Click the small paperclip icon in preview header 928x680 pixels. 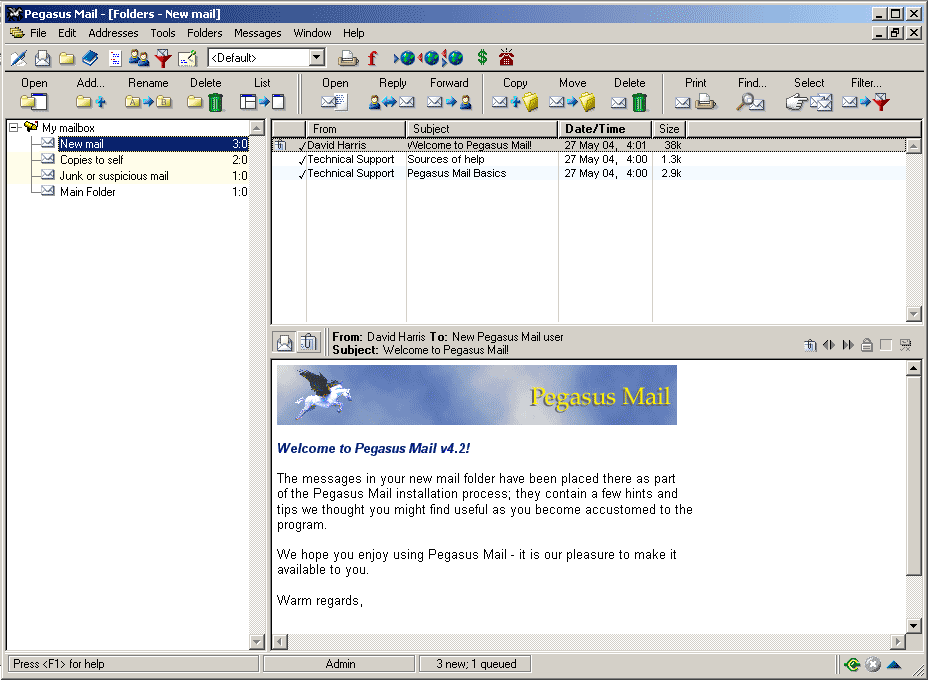click(x=810, y=345)
